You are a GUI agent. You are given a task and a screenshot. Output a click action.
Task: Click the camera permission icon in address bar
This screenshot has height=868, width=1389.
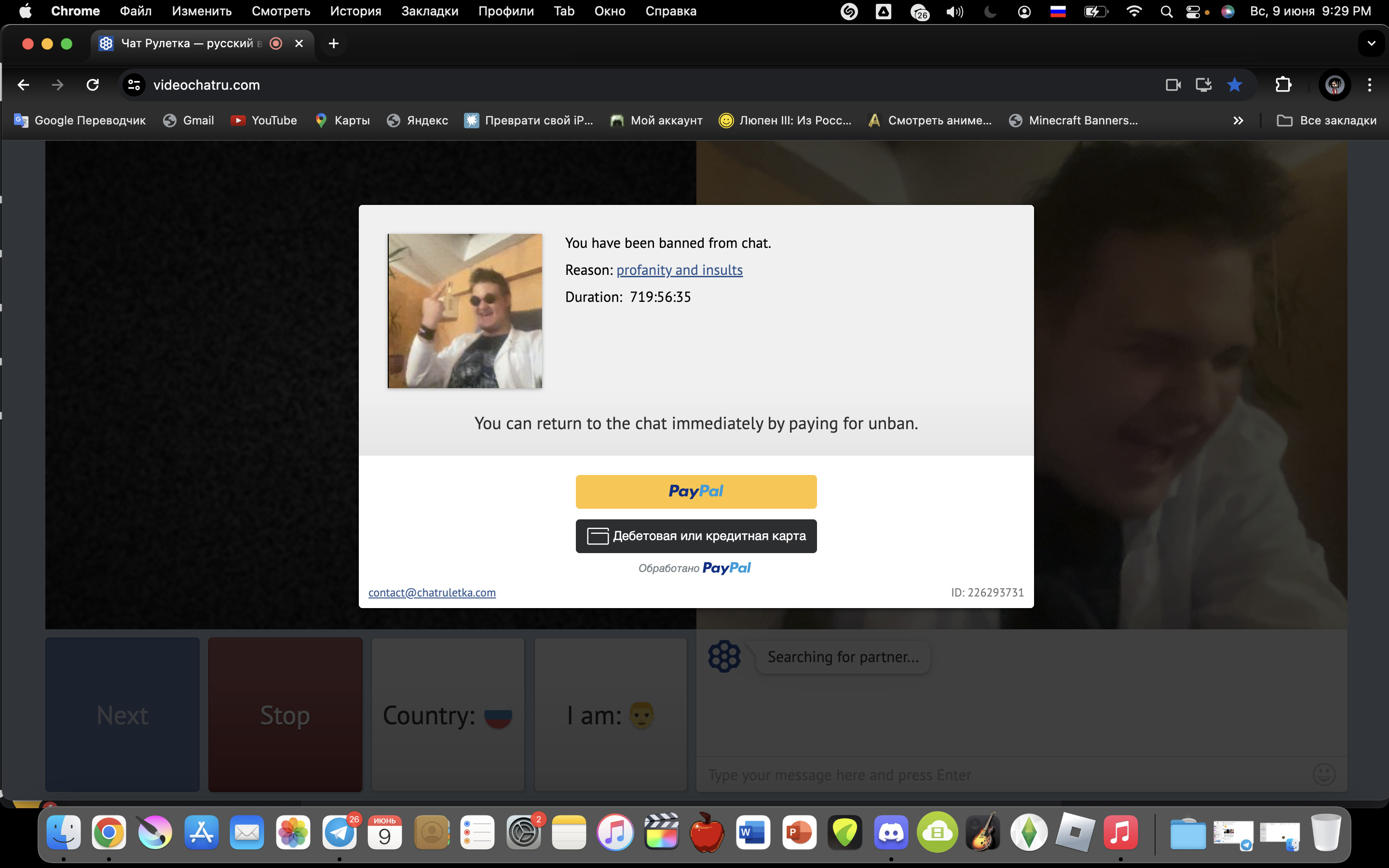(x=1172, y=85)
